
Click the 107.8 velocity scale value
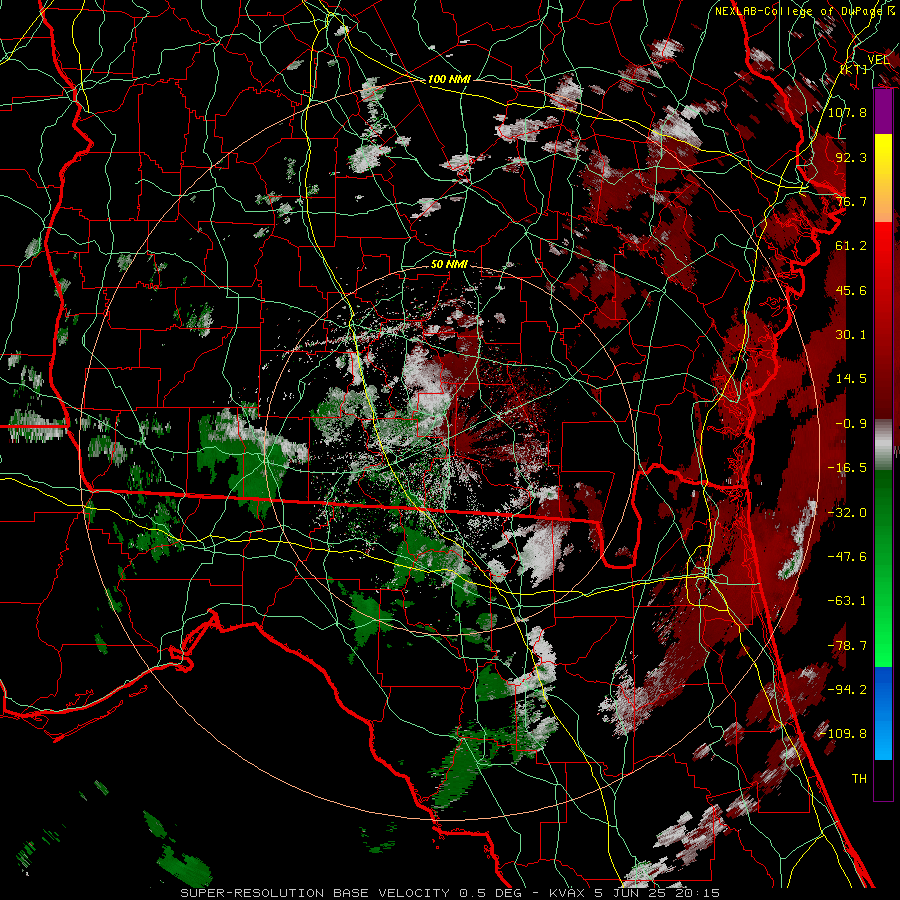click(847, 112)
